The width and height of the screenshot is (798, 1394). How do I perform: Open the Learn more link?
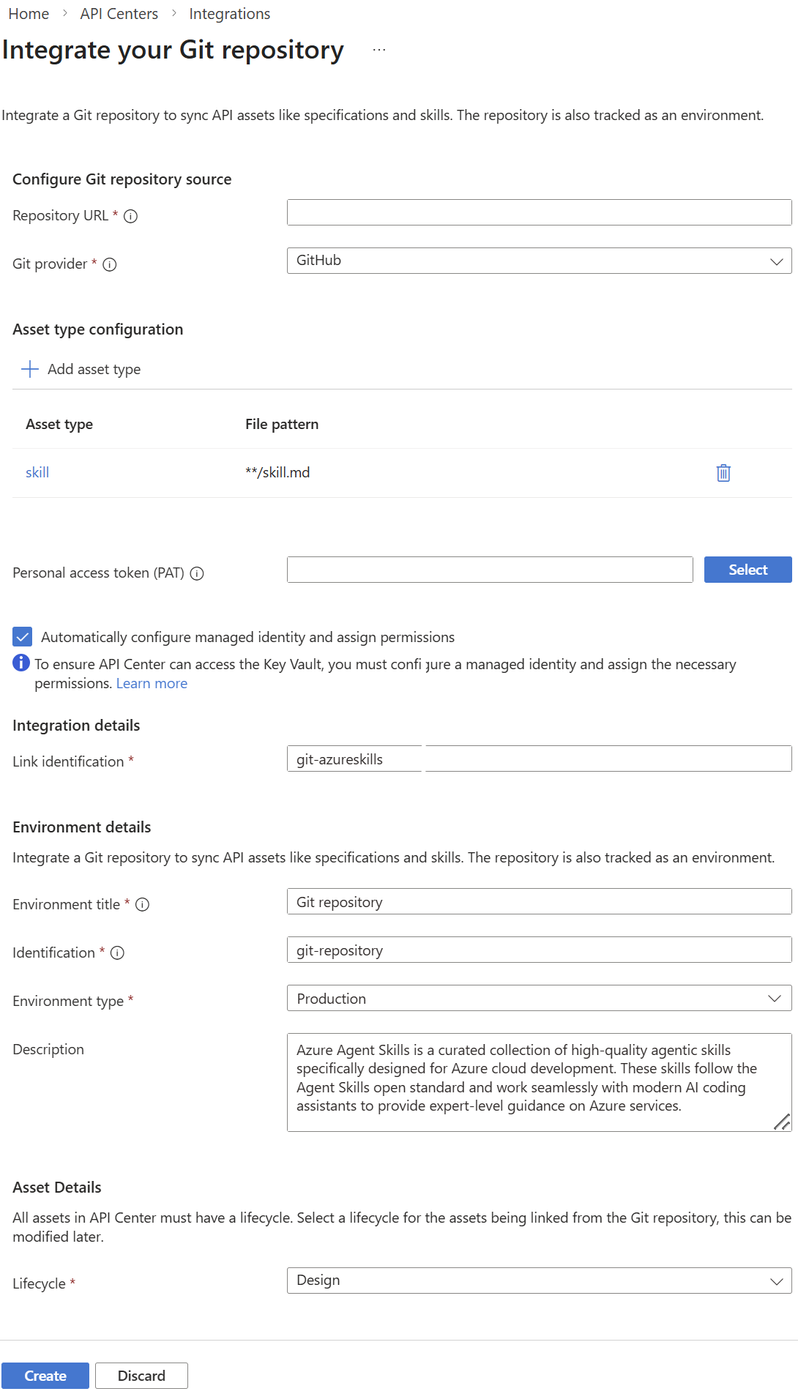pyautogui.click(x=152, y=683)
